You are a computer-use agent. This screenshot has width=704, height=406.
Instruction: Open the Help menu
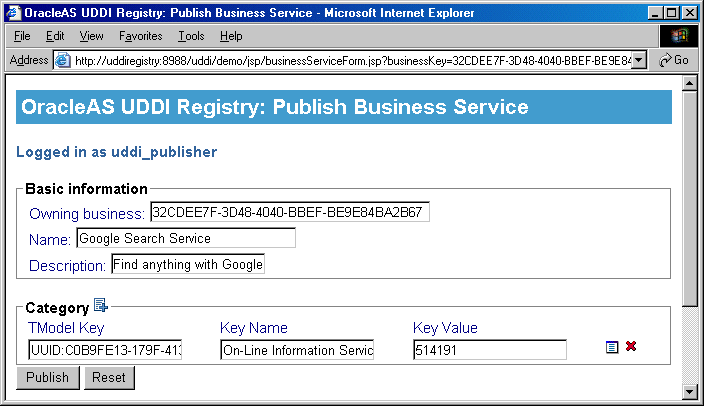click(x=231, y=36)
